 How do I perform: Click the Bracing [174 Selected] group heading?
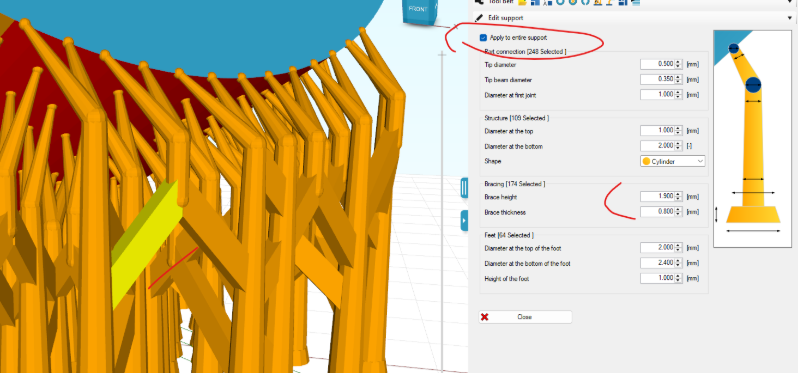coord(515,184)
